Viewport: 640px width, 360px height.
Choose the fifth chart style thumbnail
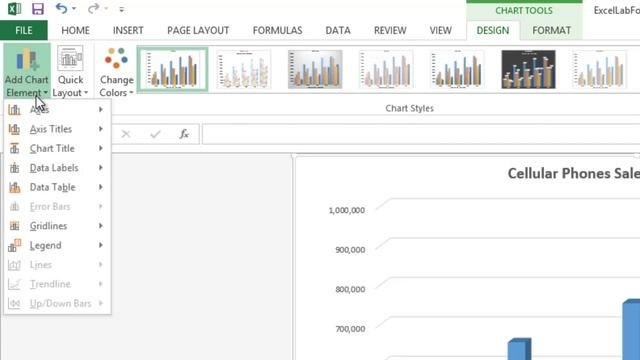coord(457,69)
